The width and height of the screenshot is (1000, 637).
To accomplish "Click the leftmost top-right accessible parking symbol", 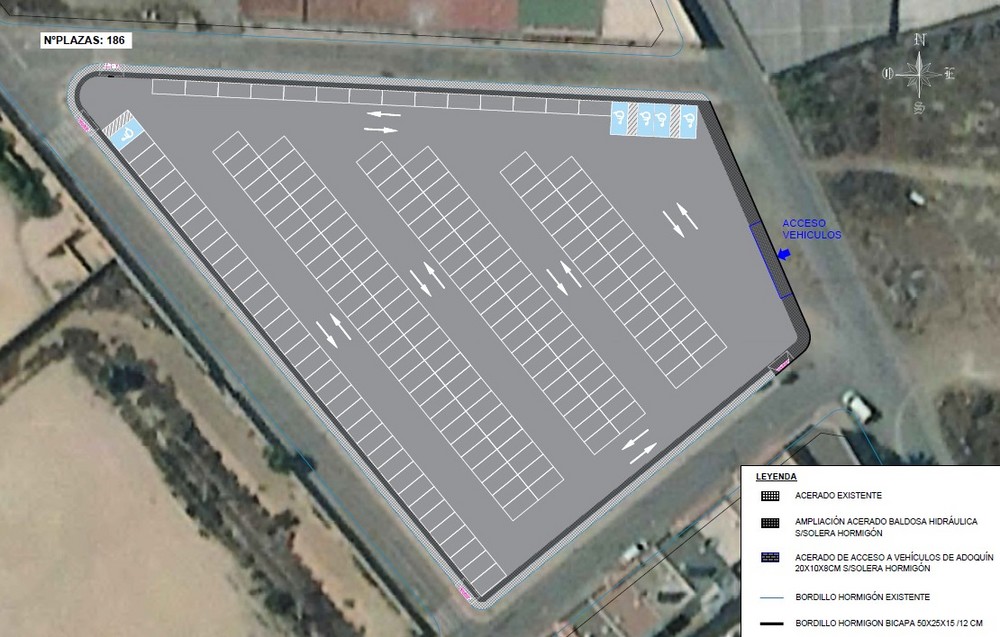I will point(619,119).
